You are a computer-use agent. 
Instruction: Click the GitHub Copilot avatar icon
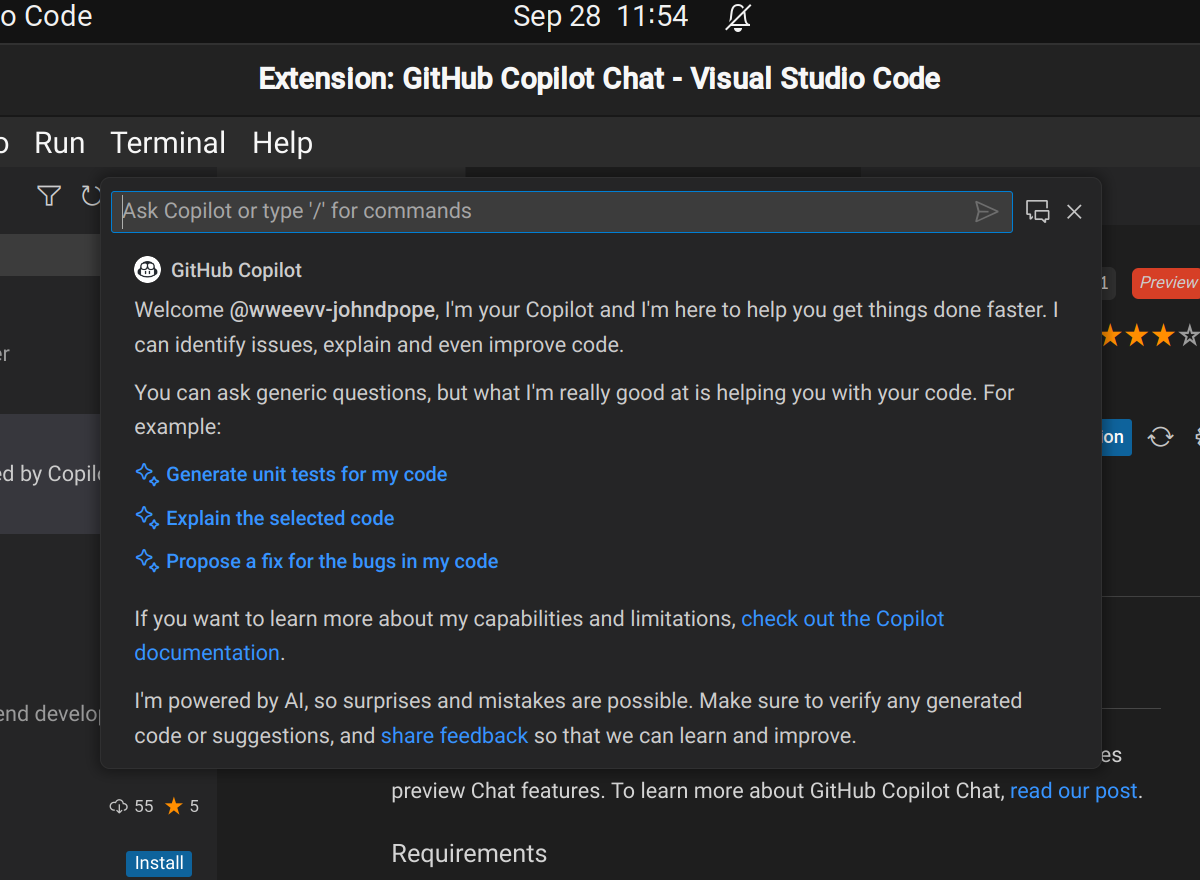click(147, 269)
